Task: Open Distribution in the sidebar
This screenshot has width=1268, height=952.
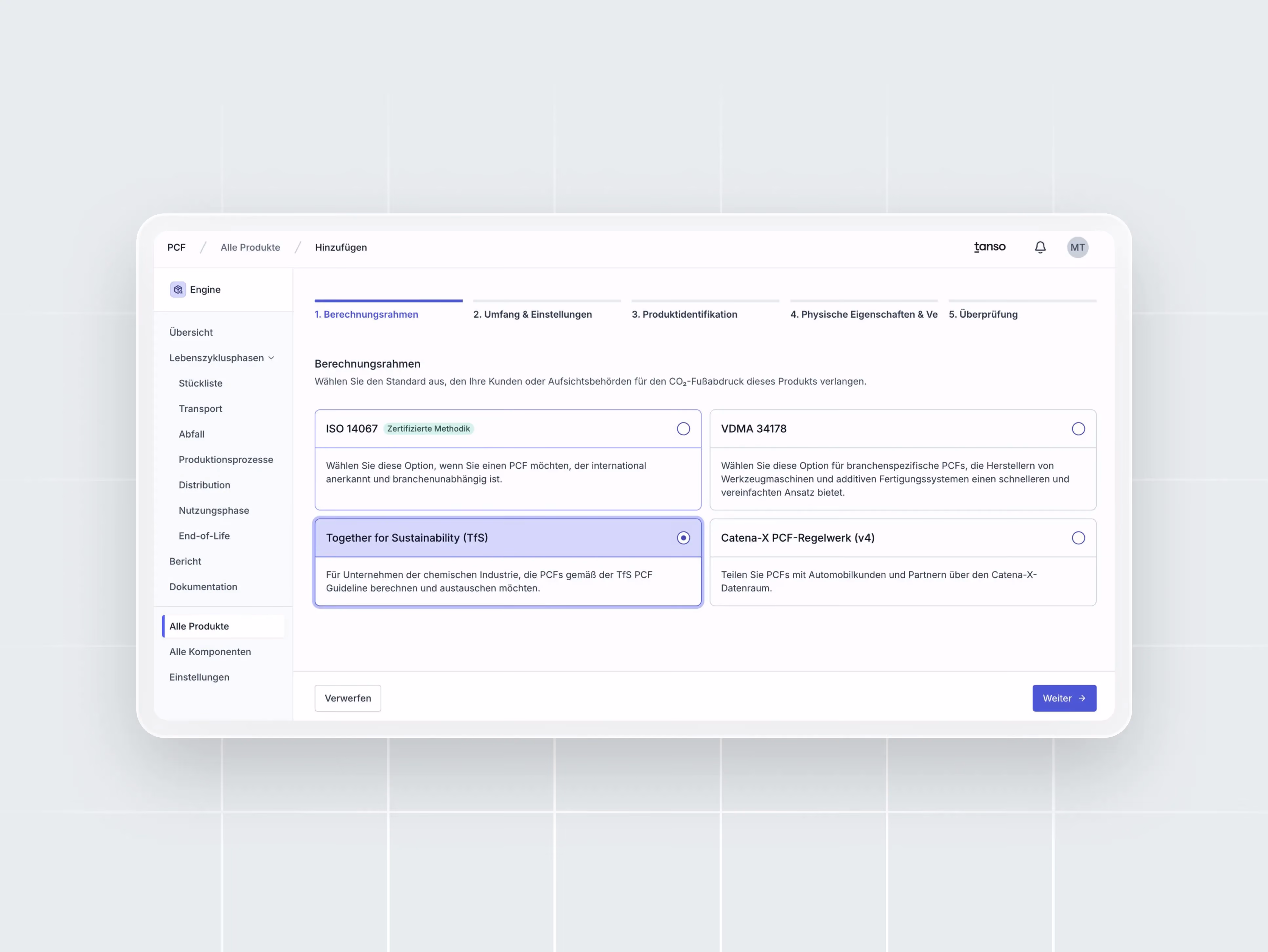Action: click(205, 485)
